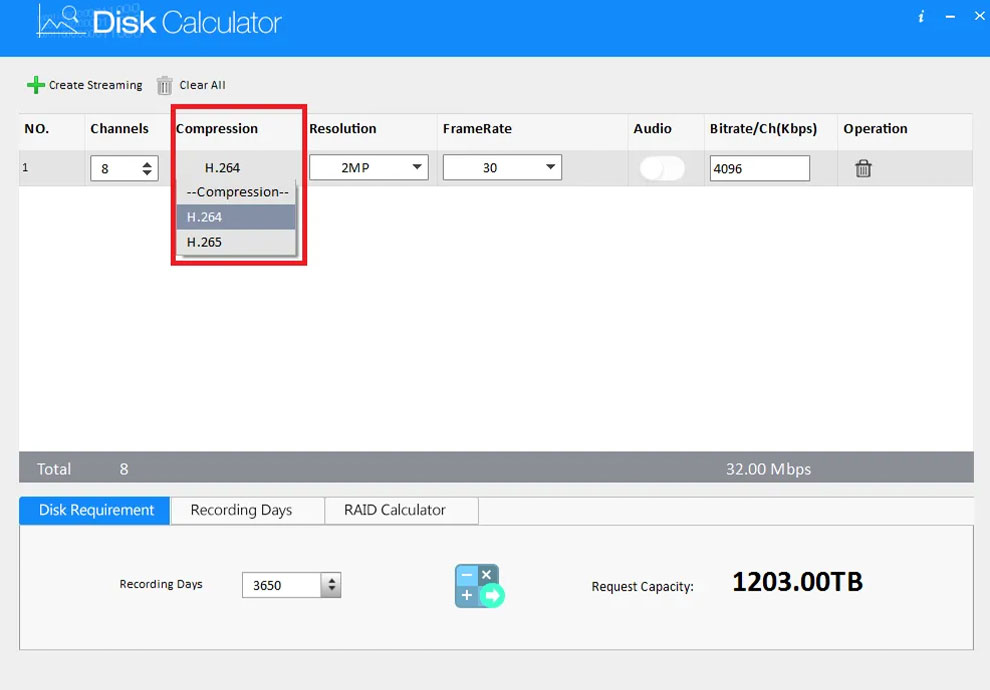Click the Recording Days label beside 3650
The height and width of the screenshot is (690, 990).
[161, 585]
